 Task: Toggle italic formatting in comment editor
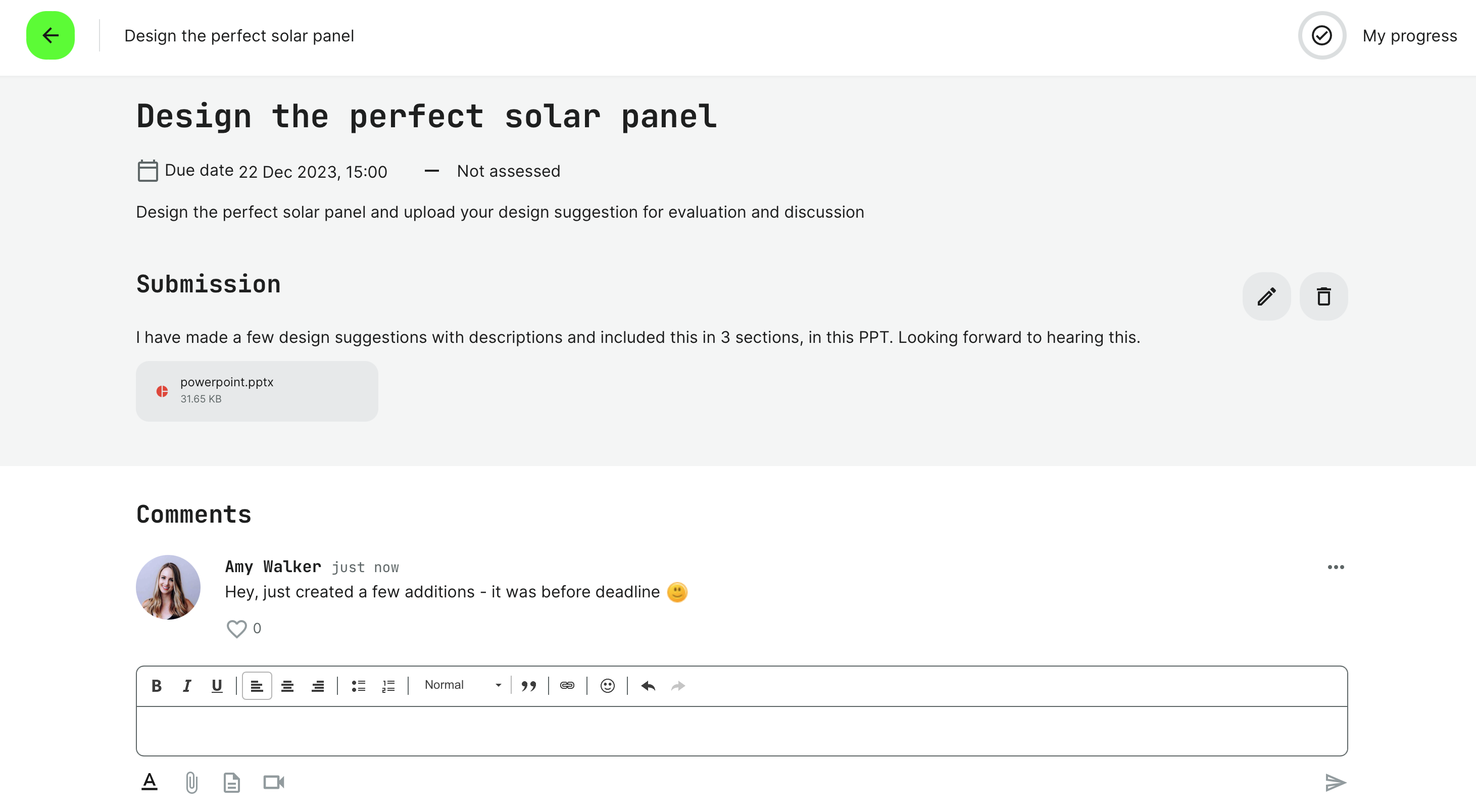[x=187, y=686]
